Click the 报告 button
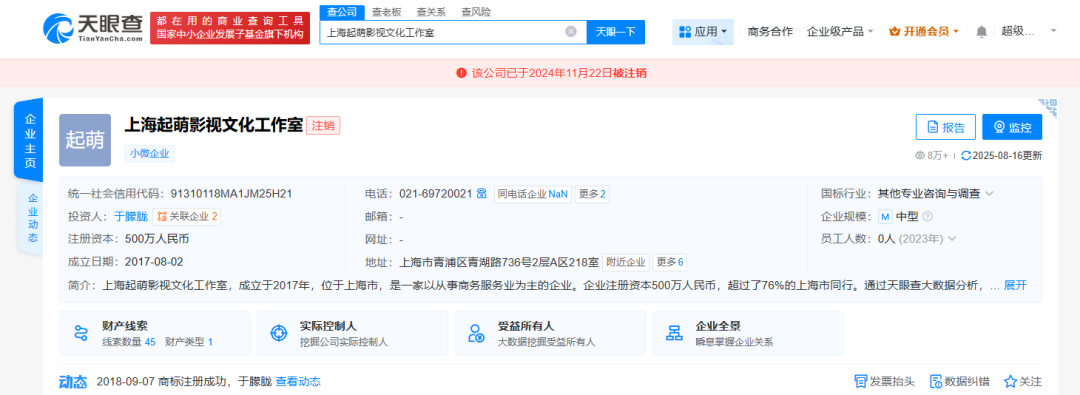 (946, 128)
